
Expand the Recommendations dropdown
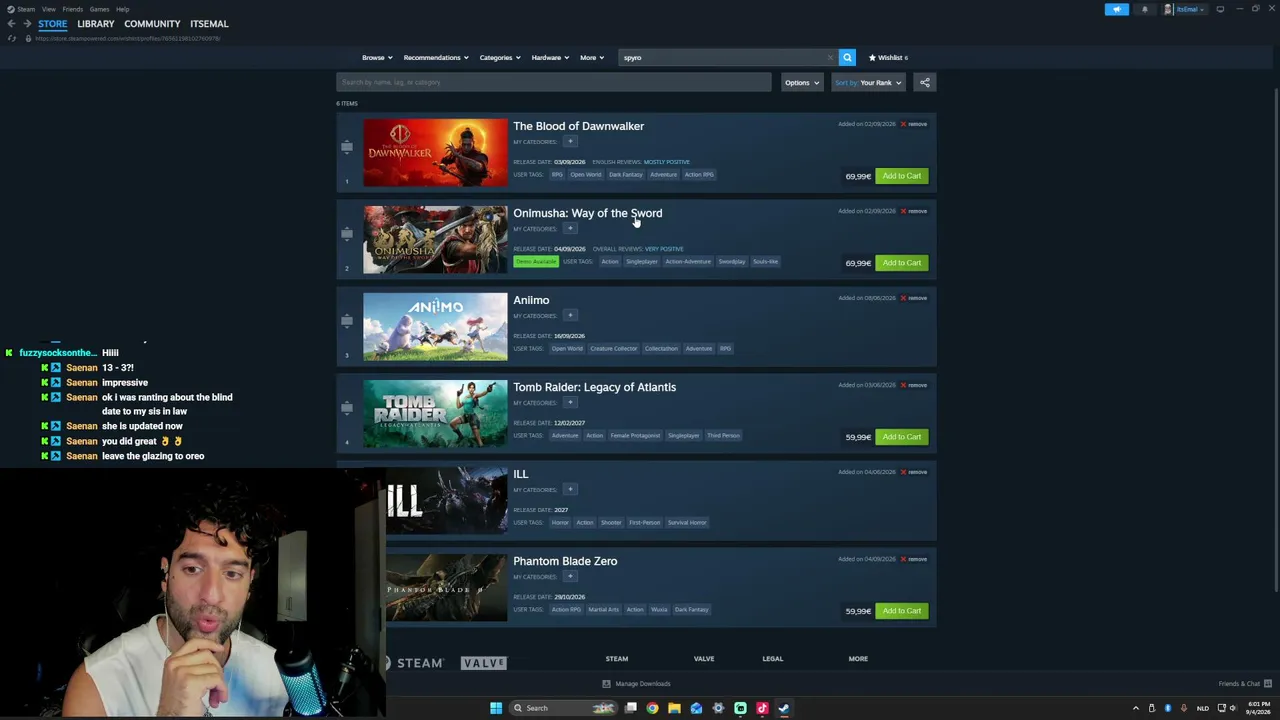[x=436, y=57]
